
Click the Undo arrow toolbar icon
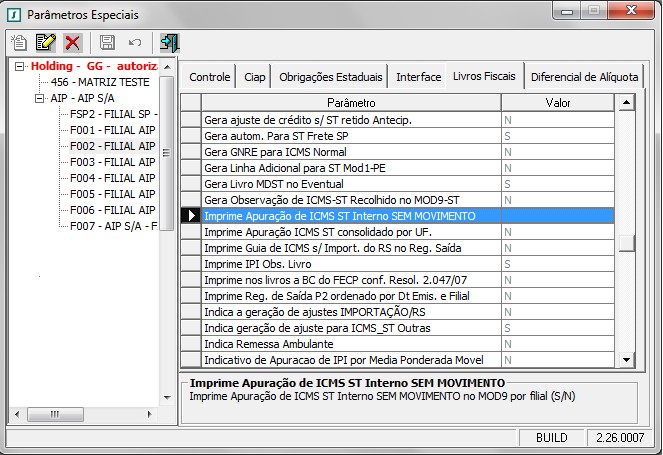pos(134,43)
